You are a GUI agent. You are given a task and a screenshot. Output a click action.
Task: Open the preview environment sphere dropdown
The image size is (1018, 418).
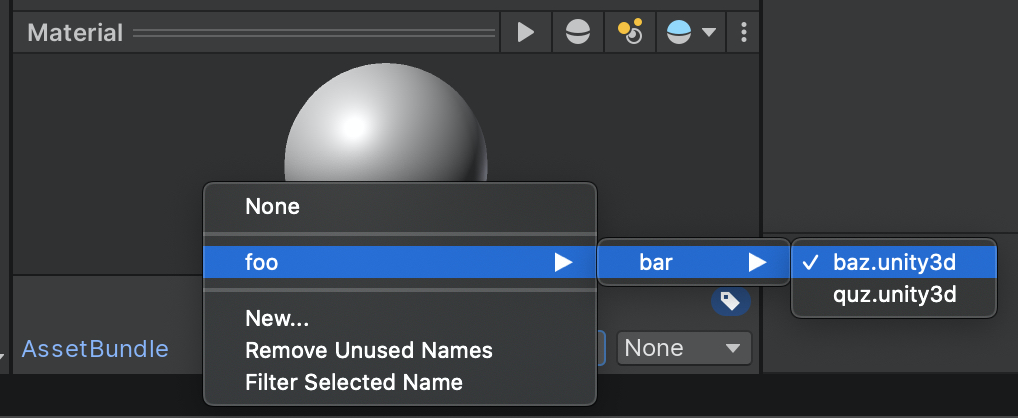point(691,32)
